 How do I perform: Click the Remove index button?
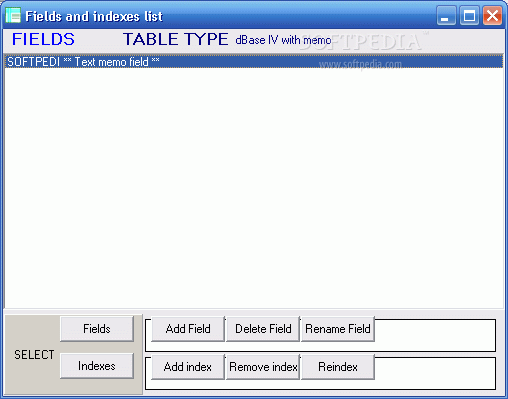click(x=263, y=367)
